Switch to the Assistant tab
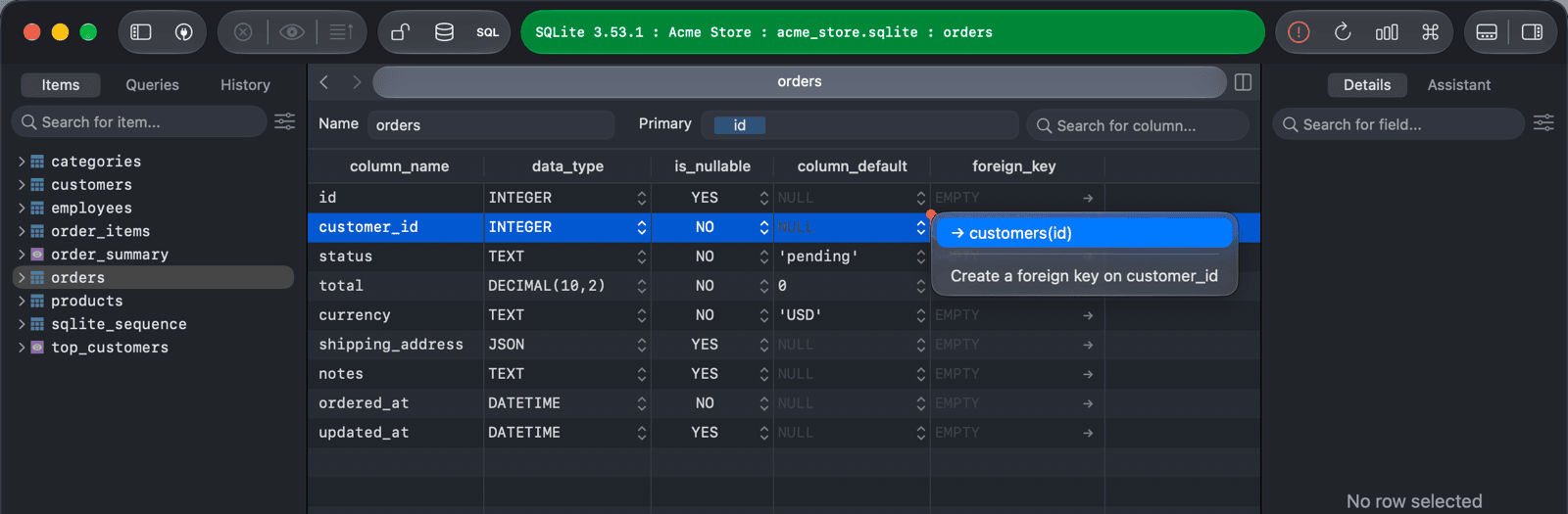 pyautogui.click(x=1458, y=85)
